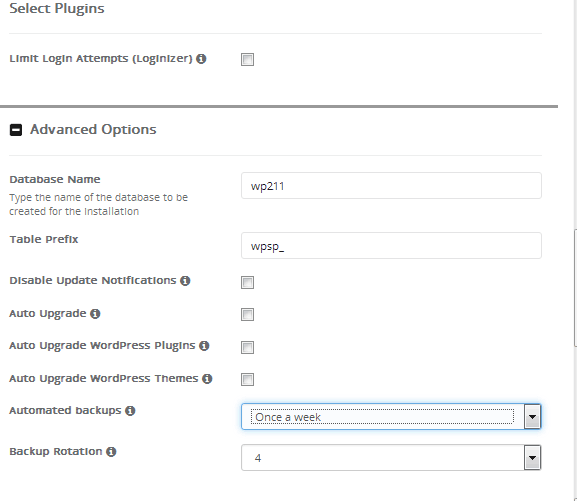The width and height of the screenshot is (577, 501).
Task: Check the Disable Update Notifications box
Action: click(x=247, y=282)
